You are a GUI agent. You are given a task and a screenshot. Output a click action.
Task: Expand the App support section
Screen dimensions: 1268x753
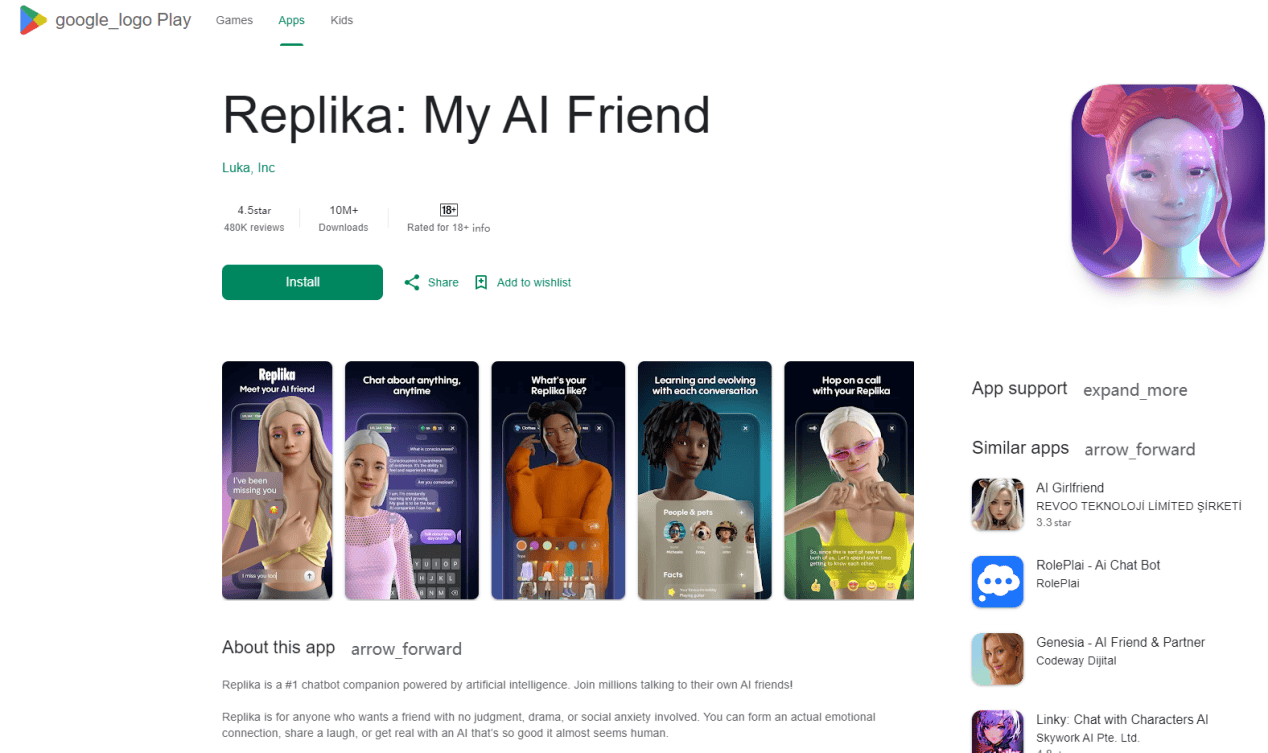click(1135, 390)
